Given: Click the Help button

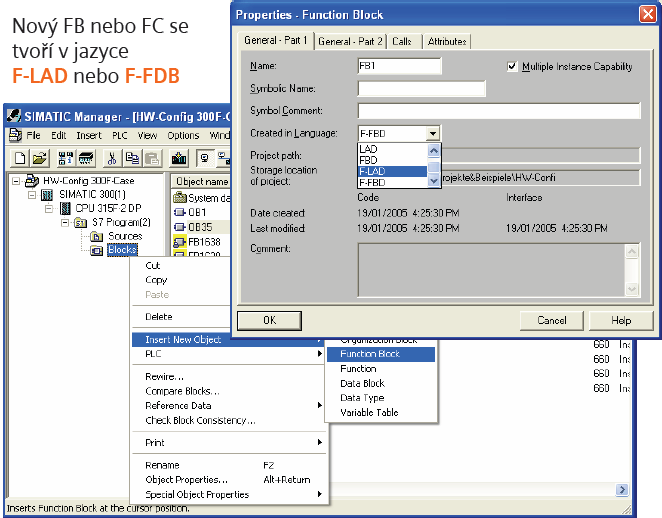Looking at the screenshot, I should point(621,320).
